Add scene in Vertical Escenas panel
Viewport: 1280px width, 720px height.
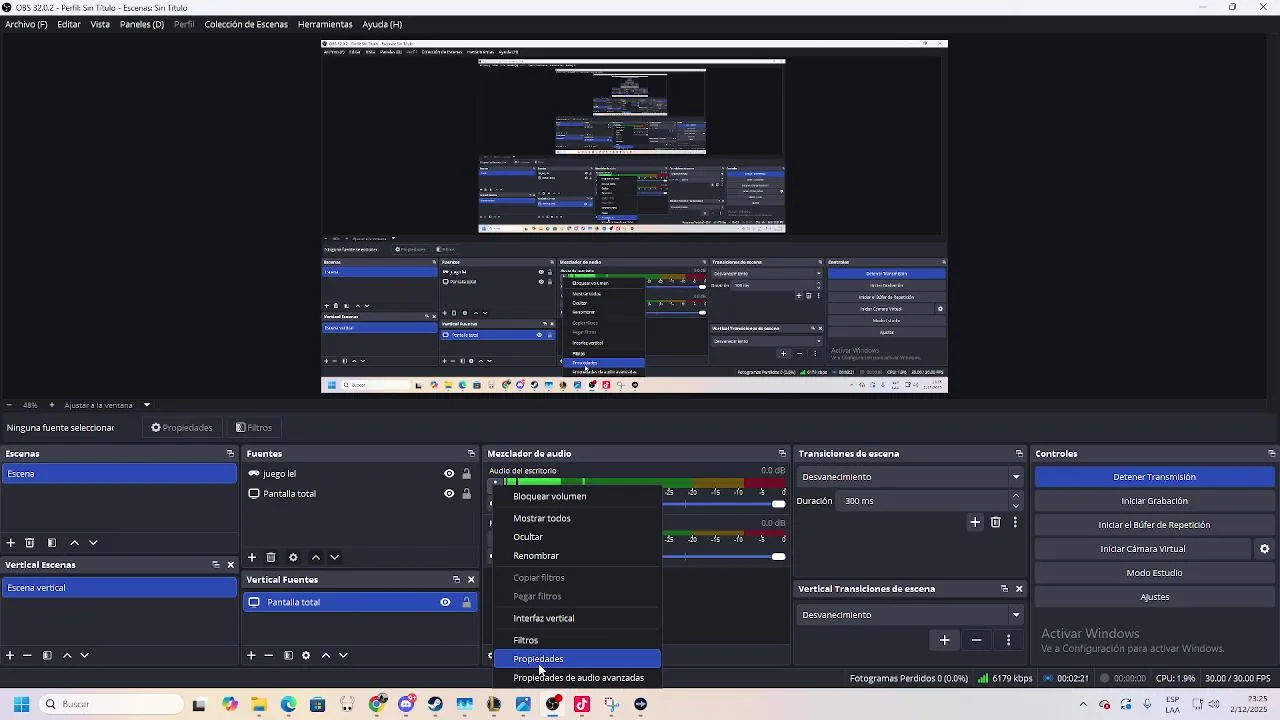tap(10, 655)
